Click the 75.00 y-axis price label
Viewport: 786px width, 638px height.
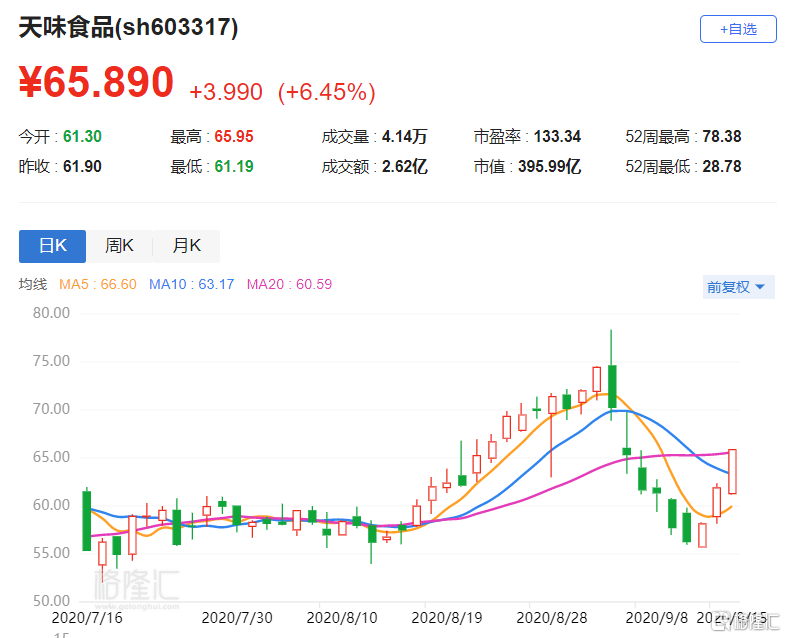click(x=51, y=361)
